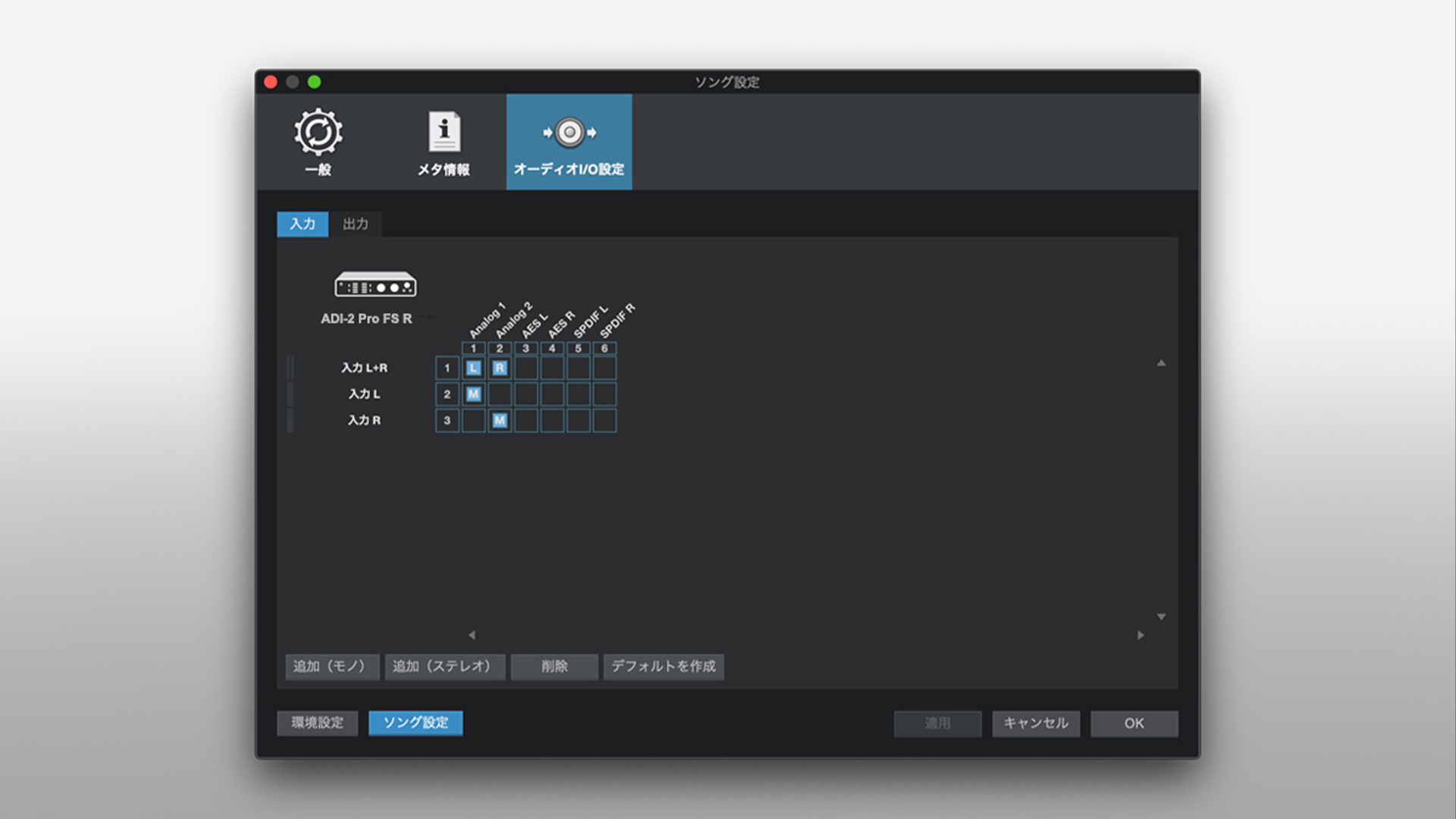Open 環境設定 preferences button
The image size is (1456, 819).
click(317, 723)
